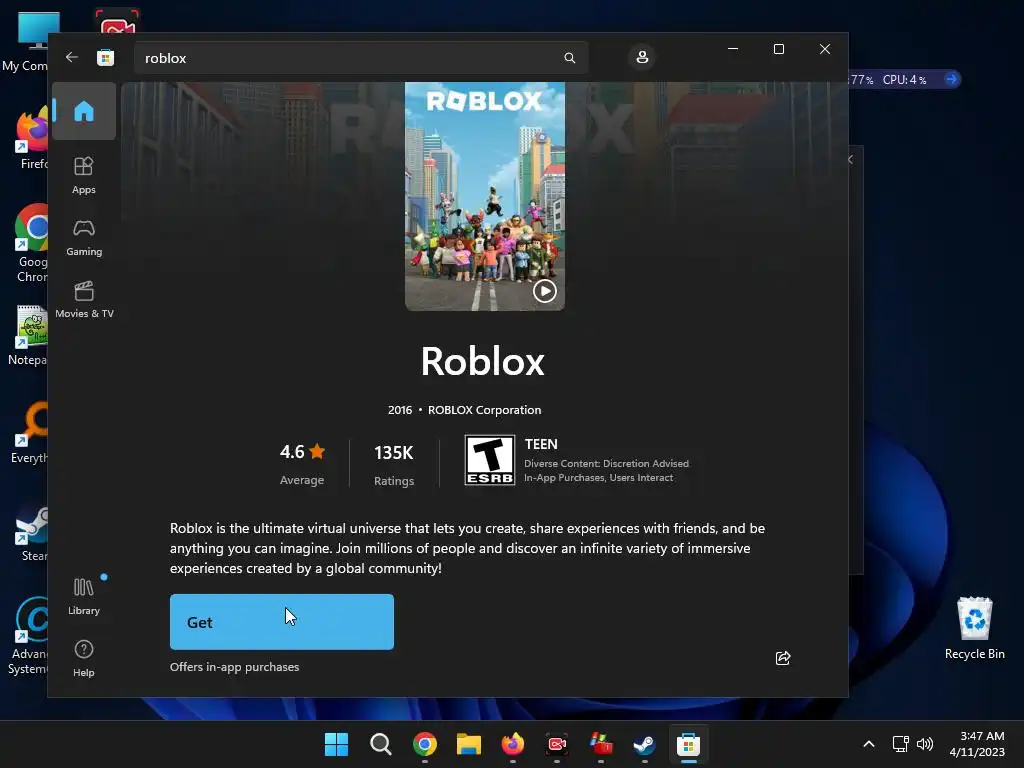The width and height of the screenshot is (1024, 768).
Task: Open the user account profile icon
Action: coord(642,57)
